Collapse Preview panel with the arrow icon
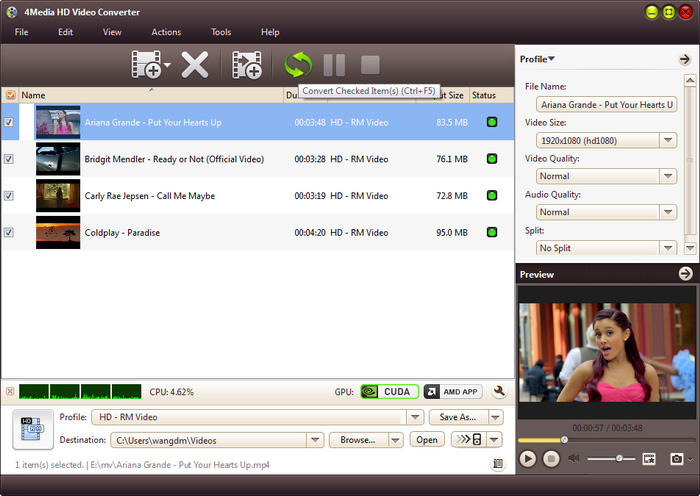 [685, 274]
